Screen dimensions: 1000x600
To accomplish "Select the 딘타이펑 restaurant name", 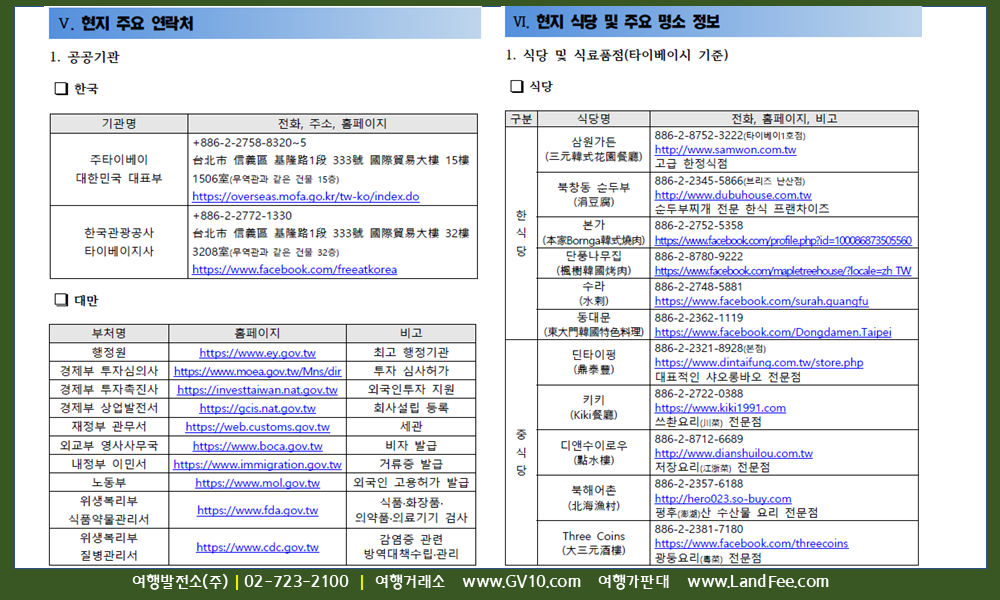I will point(594,355).
